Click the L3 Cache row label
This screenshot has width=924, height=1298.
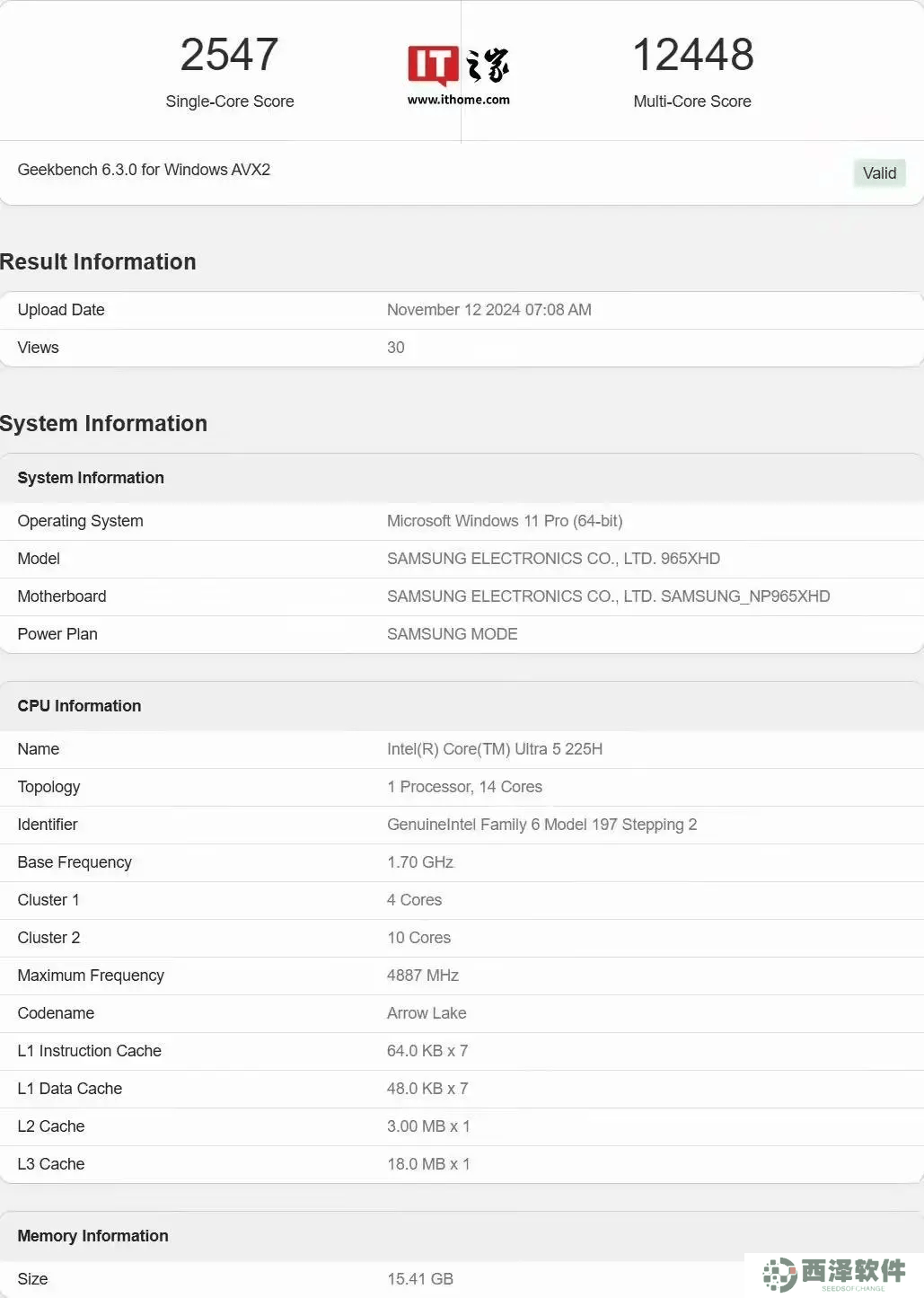pyautogui.click(x=51, y=1164)
